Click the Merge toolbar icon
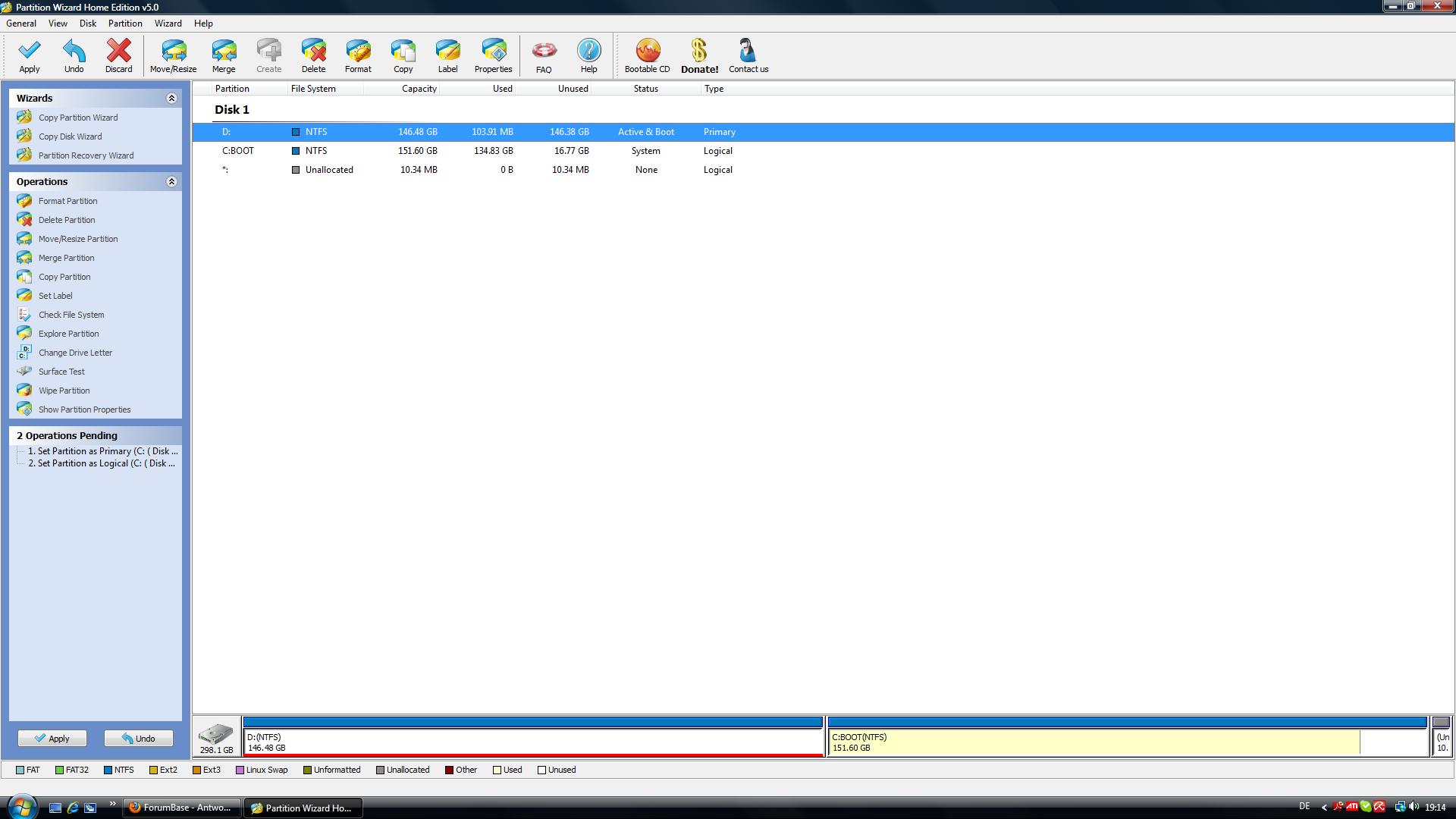This screenshot has width=1456, height=819. [x=224, y=52]
